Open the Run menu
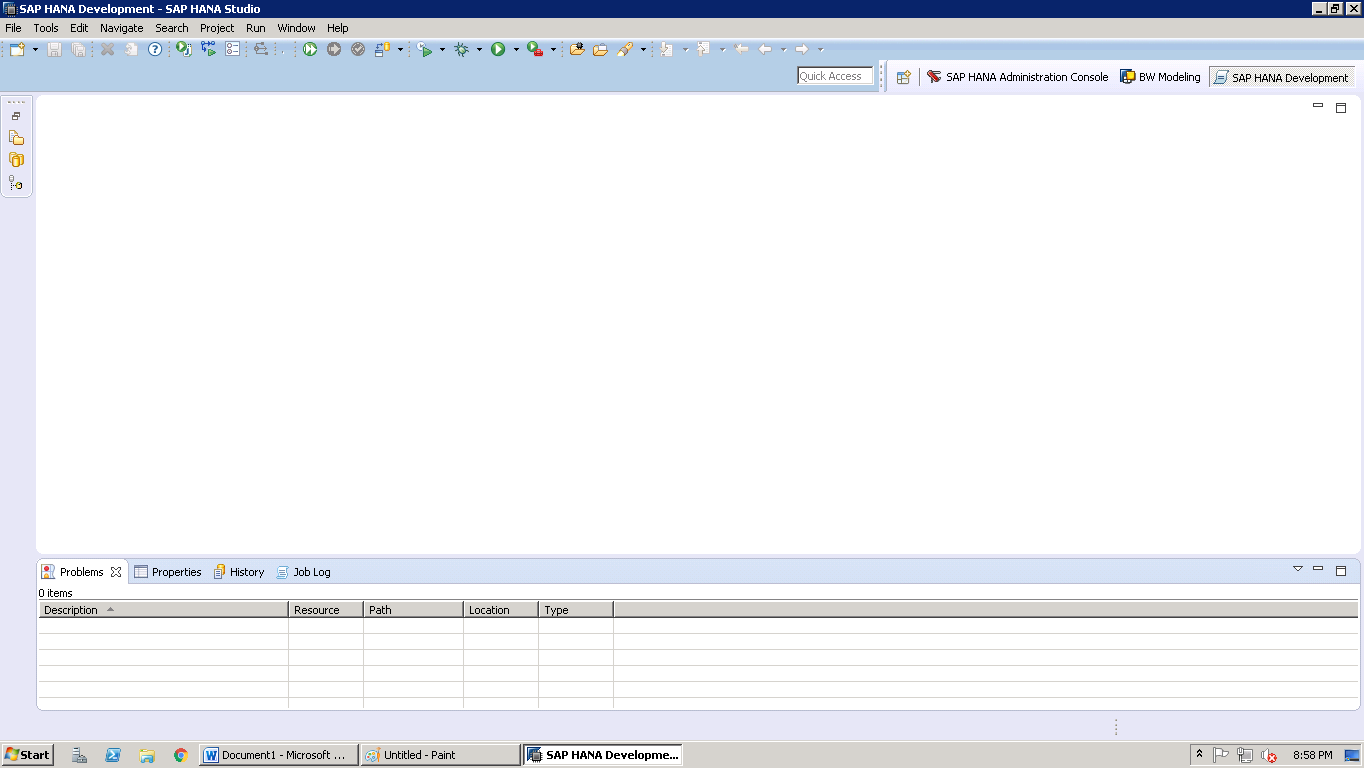The width and height of the screenshot is (1364, 768). point(256,28)
